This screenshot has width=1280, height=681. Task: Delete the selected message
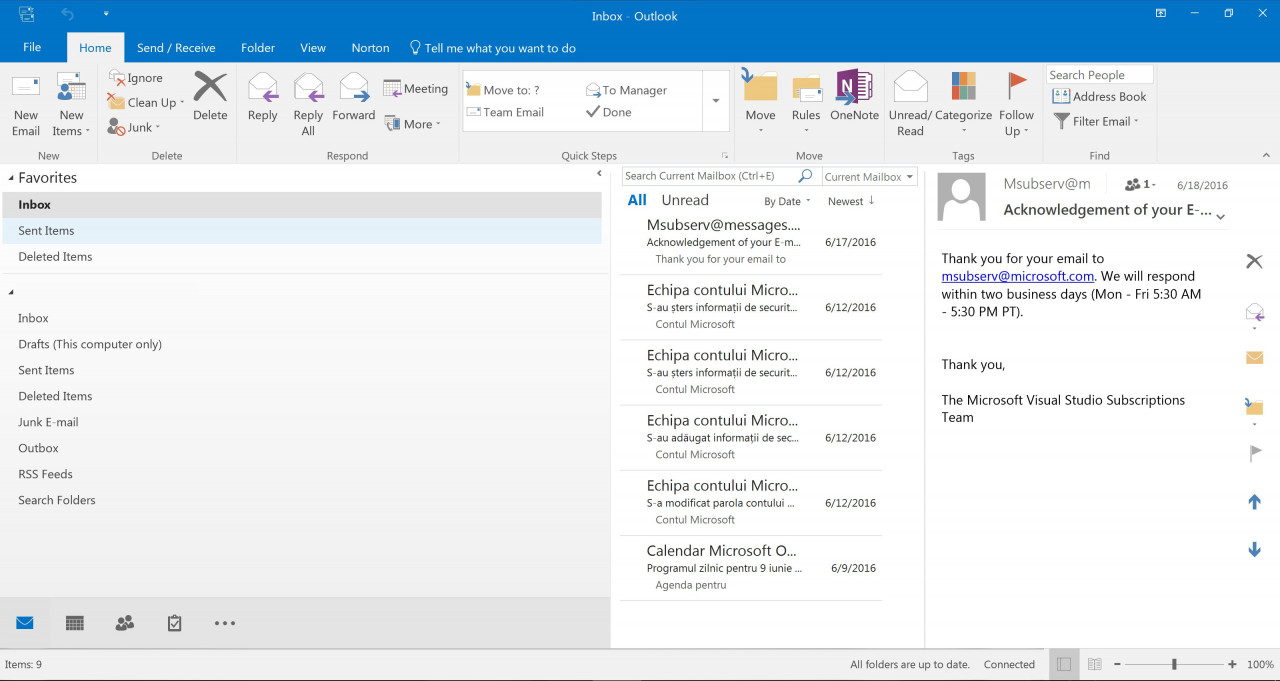coord(210,97)
